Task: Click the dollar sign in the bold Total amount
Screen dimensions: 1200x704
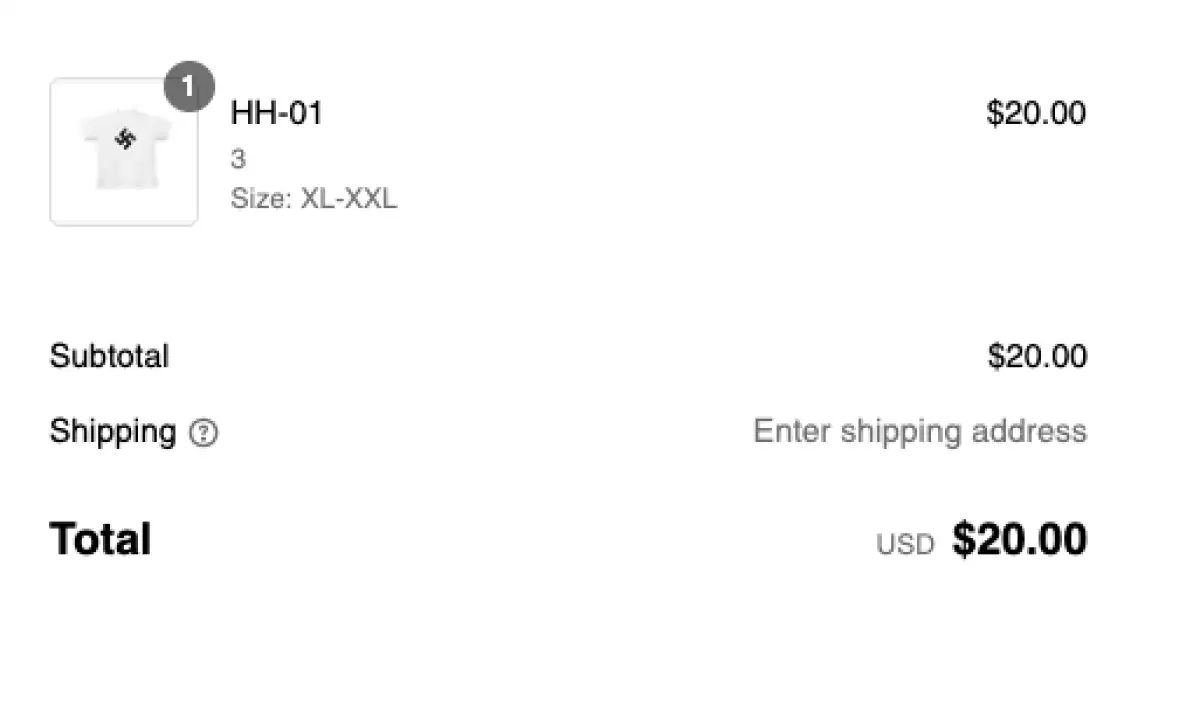Action: pos(962,540)
